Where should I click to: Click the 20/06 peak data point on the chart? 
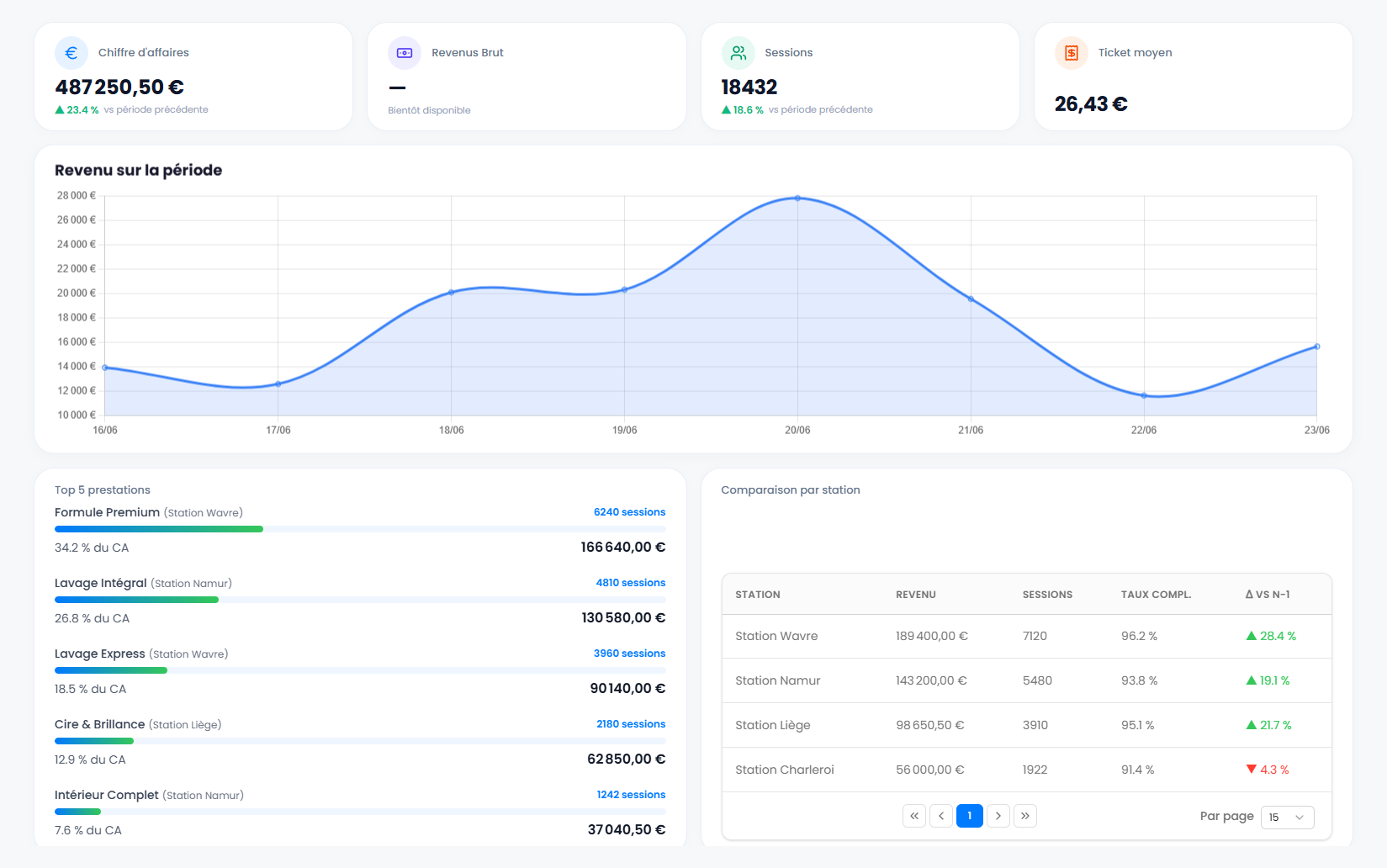click(797, 198)
